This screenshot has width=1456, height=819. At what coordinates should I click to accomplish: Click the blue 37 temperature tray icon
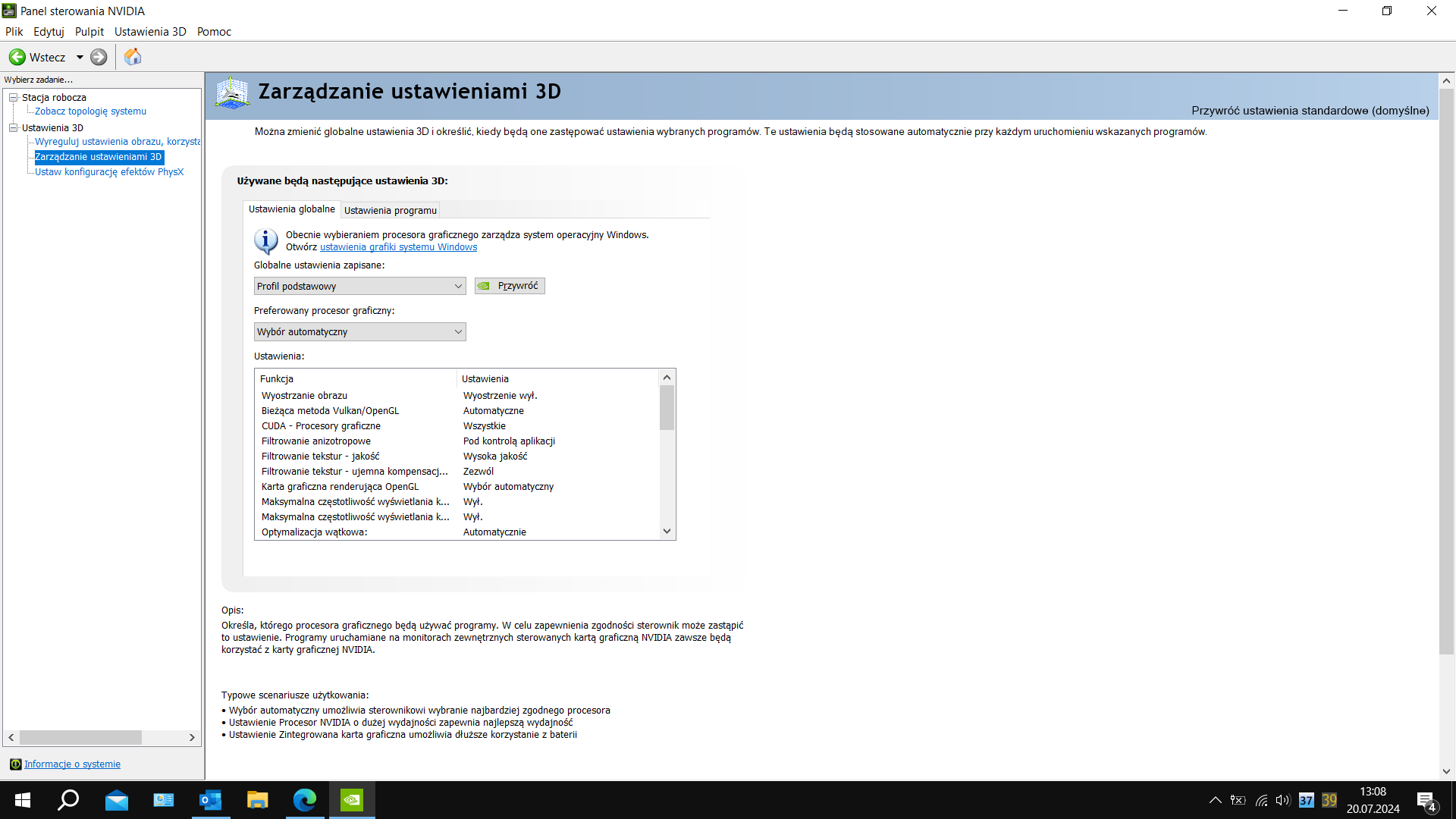(1307, 800)
